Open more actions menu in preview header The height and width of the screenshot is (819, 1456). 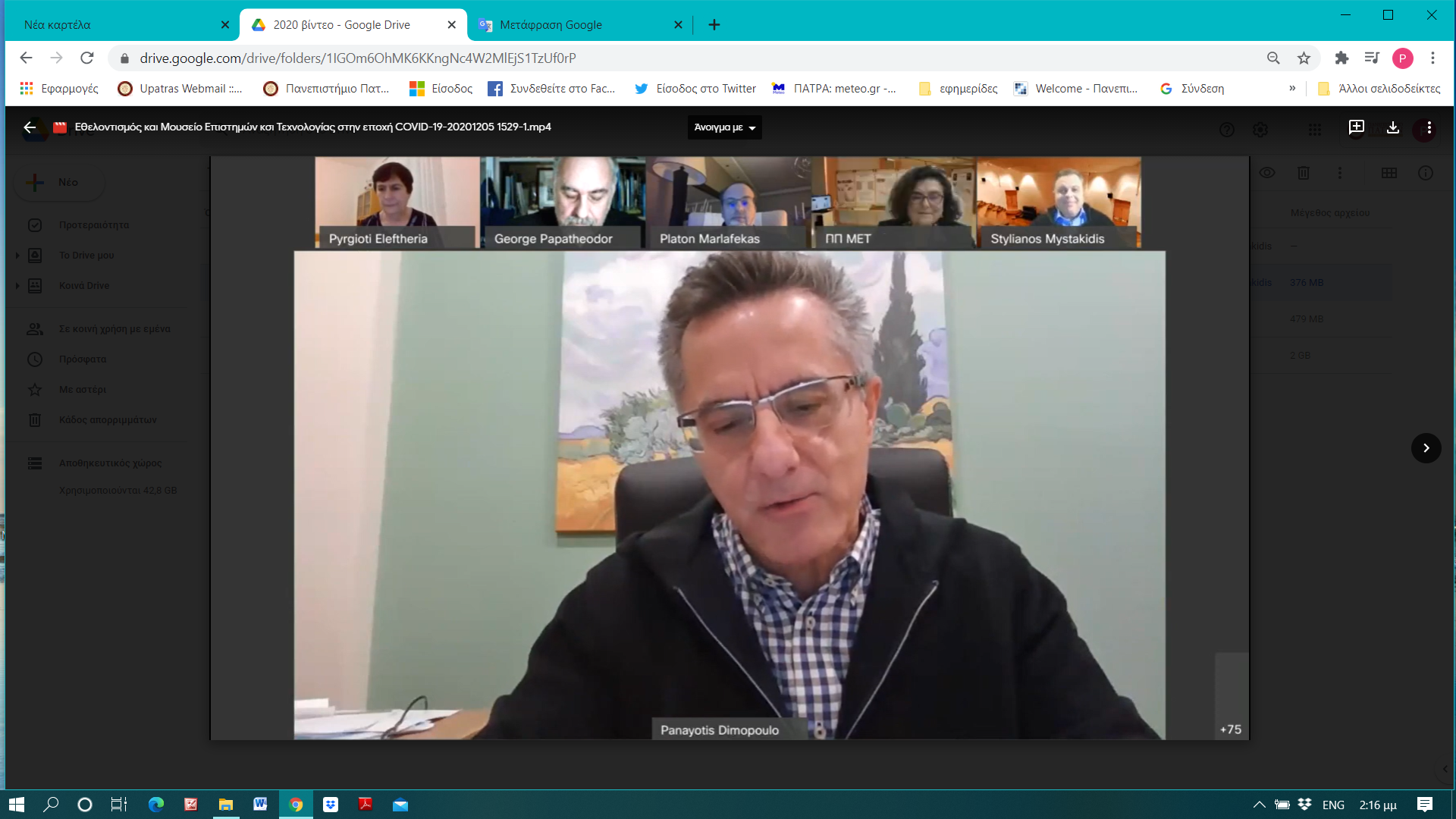1429,127
